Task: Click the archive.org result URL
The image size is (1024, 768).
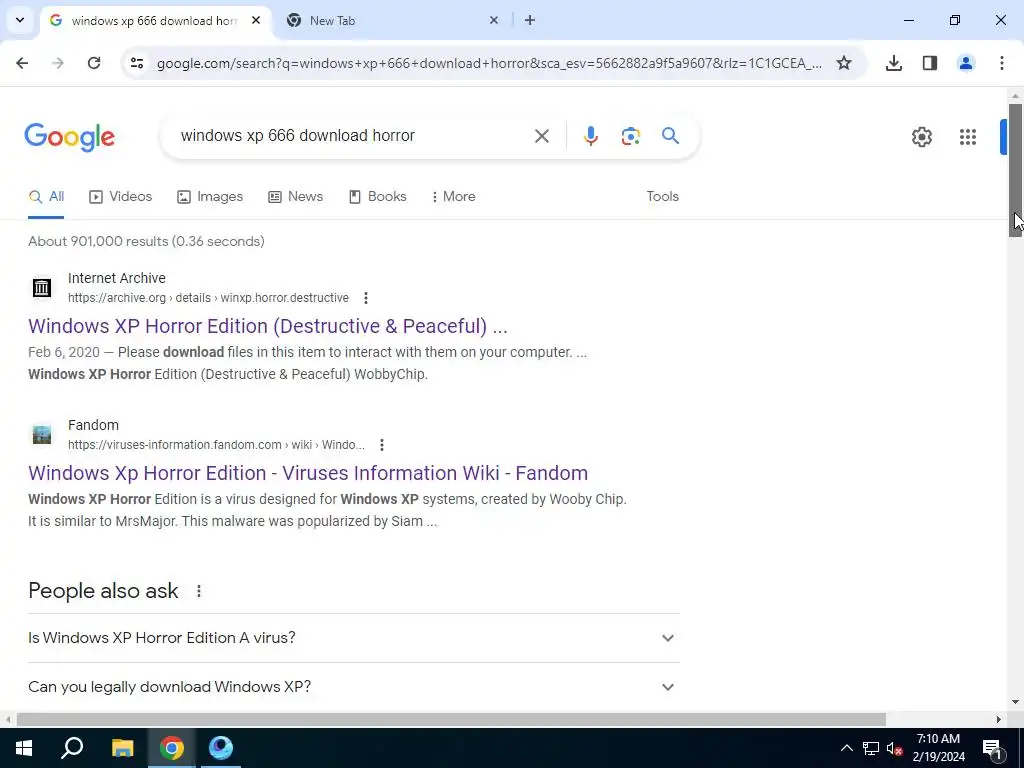Action: click(208, 298)
